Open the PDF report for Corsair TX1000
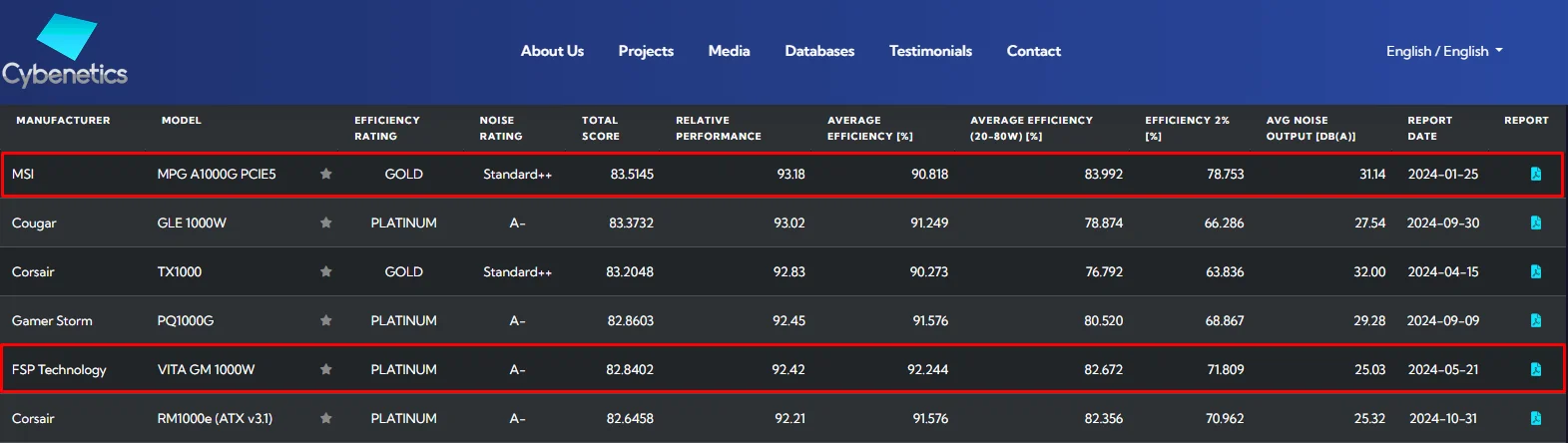This screenshot has height=443, width=1568. [1535, 271]
